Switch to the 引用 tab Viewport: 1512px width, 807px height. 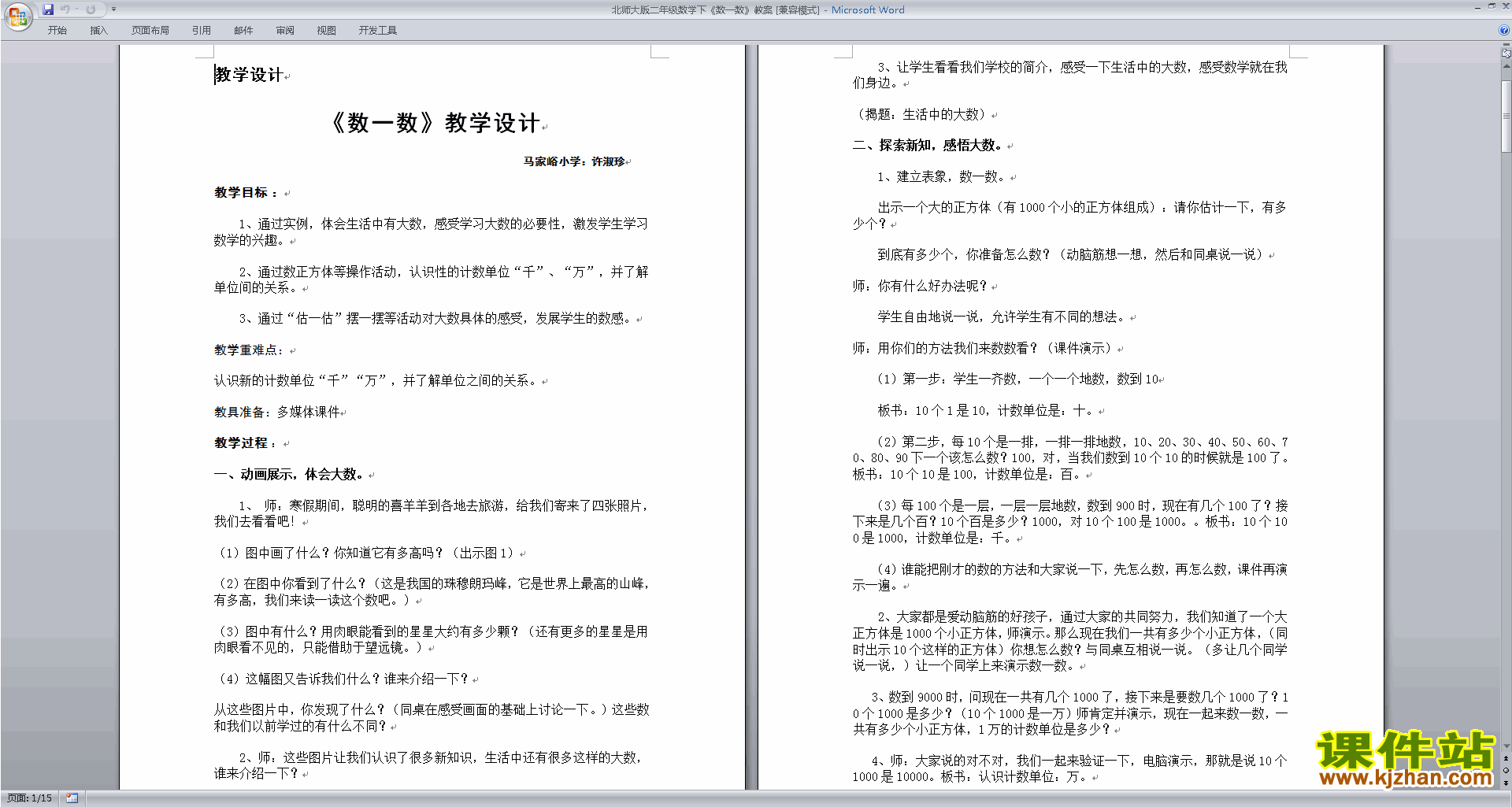pyautogui.click(x=202, y=31)
